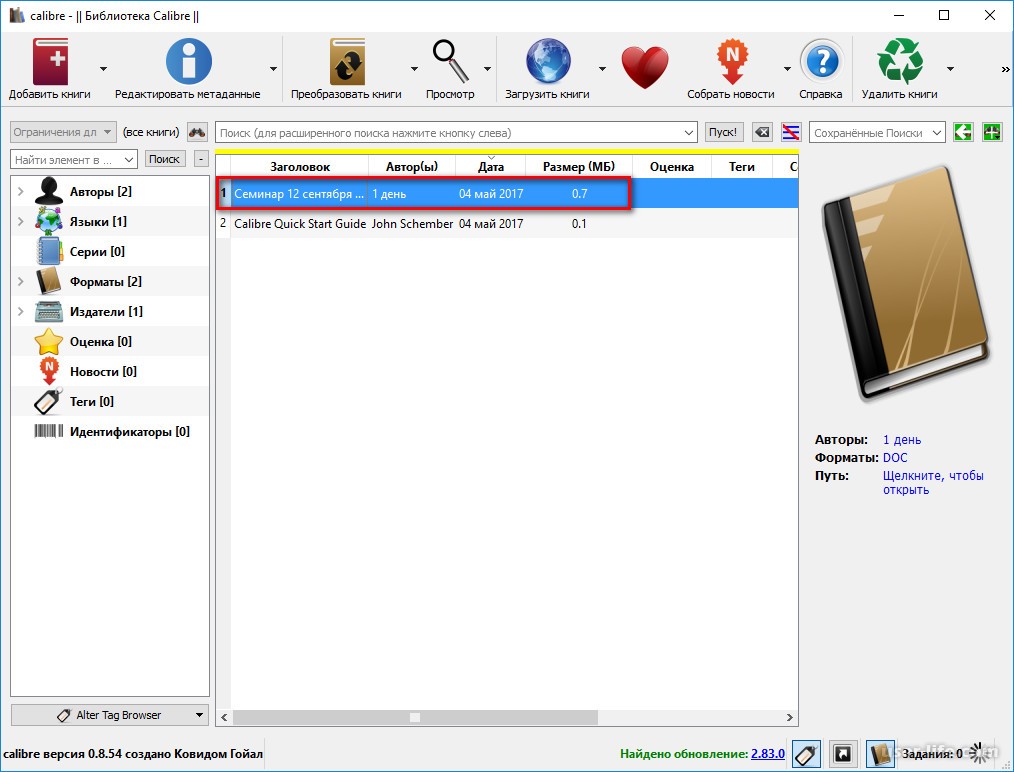Click in the main search input field
The image size is (1014, 772).
pos(449,133)
